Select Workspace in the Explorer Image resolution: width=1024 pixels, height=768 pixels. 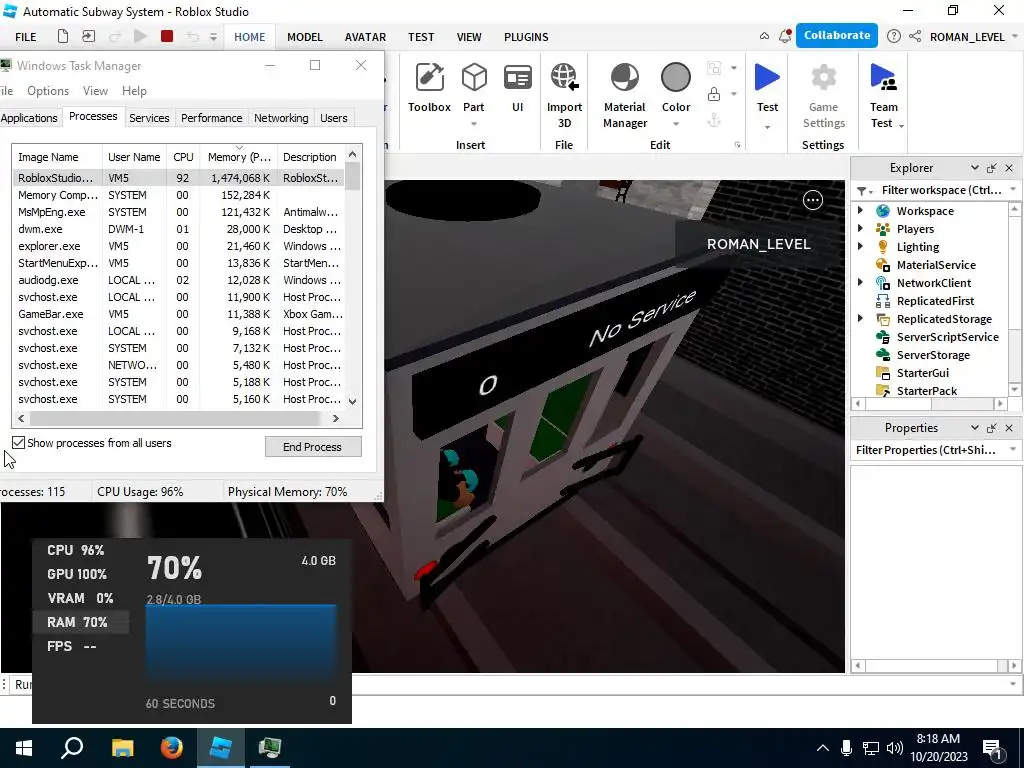(x=925, y=211)
